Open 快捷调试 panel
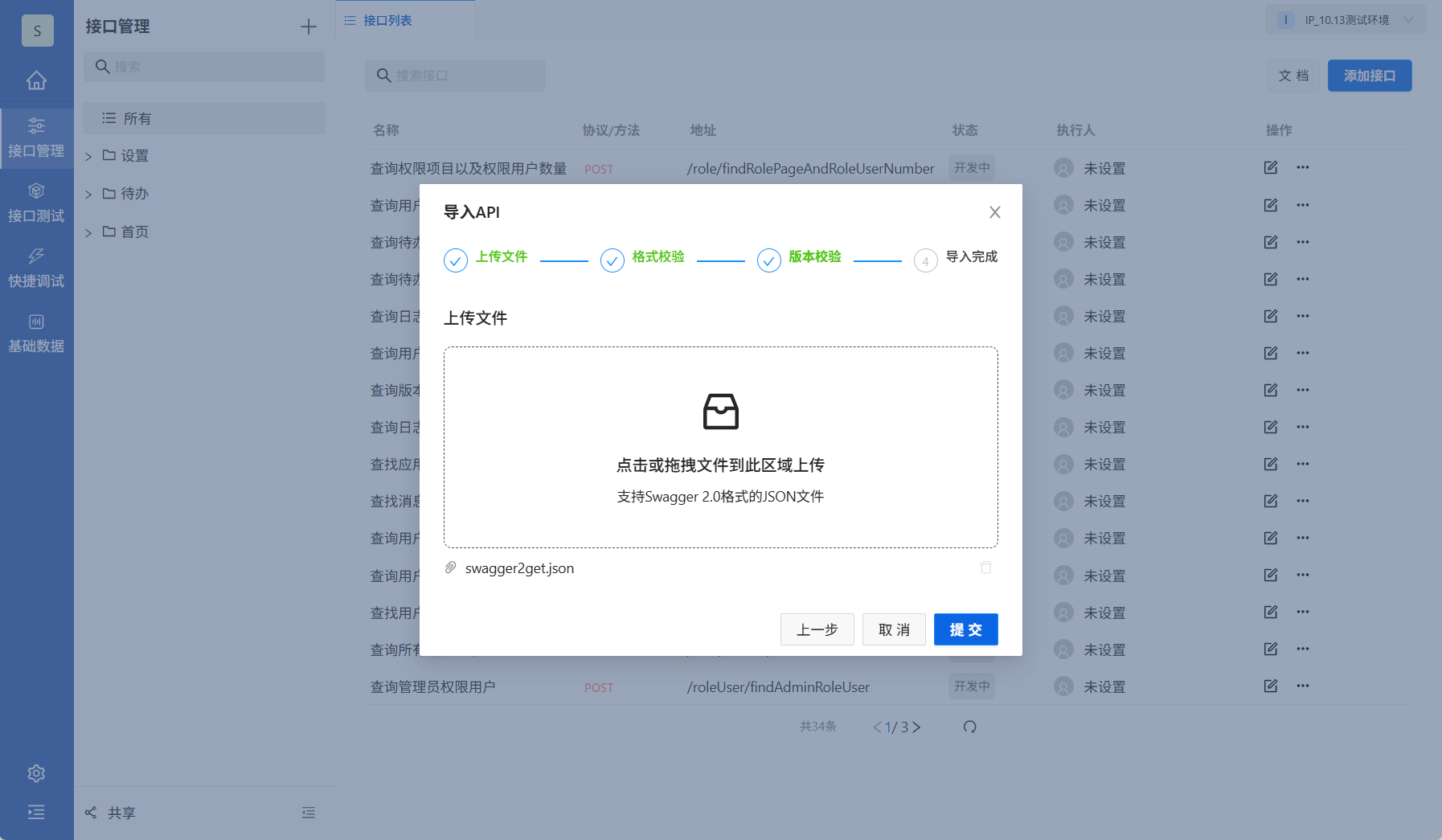This screenshot has width=1442, height=840. (x=36, y=268)
